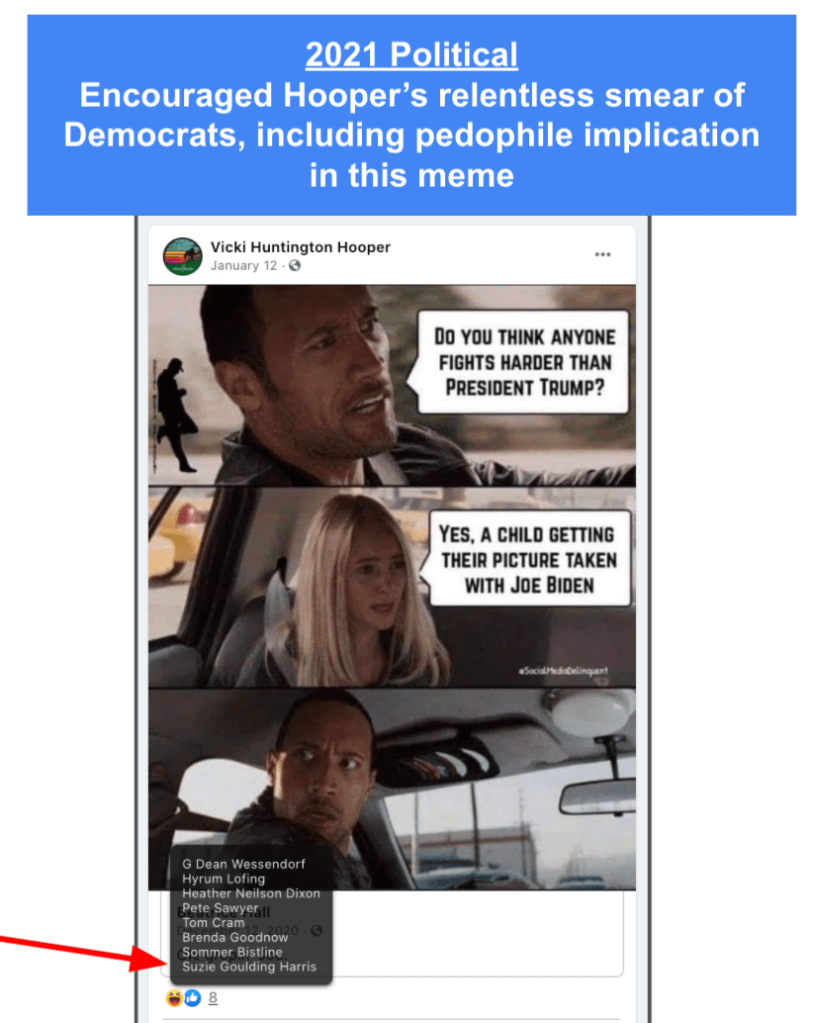
Task: Open the three-dot post options menu
Action: (x=603, y=254)
